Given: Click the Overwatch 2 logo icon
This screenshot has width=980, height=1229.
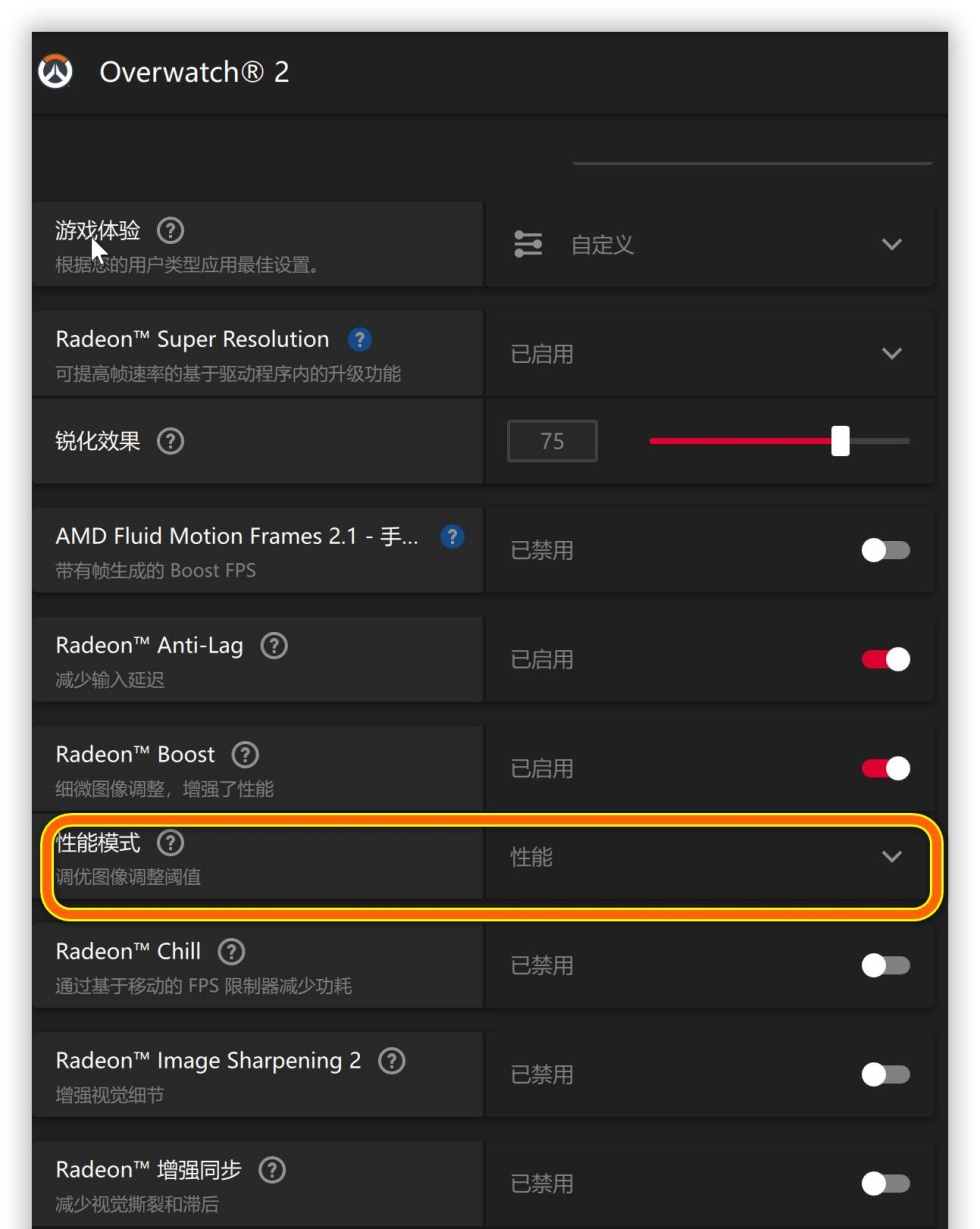Looking at the screenshot, I should click(x=55, y=72).
